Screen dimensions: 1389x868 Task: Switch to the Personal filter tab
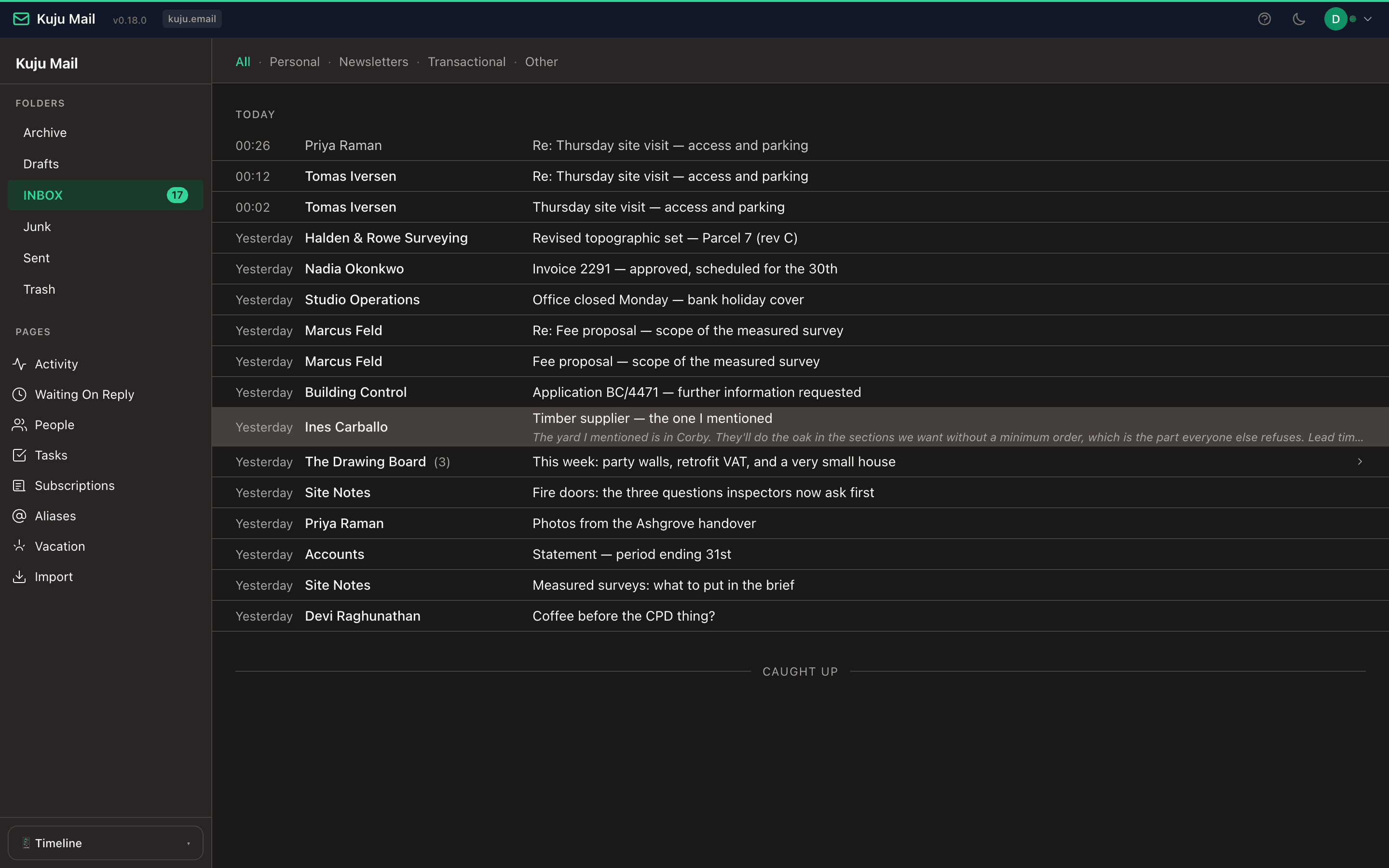coord(295,61)
